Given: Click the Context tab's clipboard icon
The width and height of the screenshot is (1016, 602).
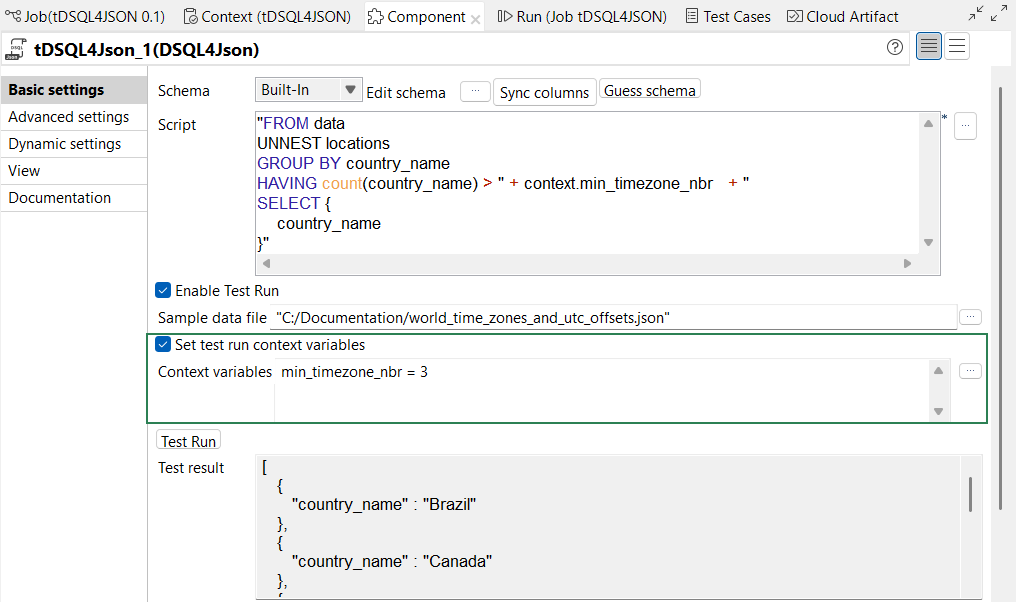Looking at the screenshot, I should 189,15.
